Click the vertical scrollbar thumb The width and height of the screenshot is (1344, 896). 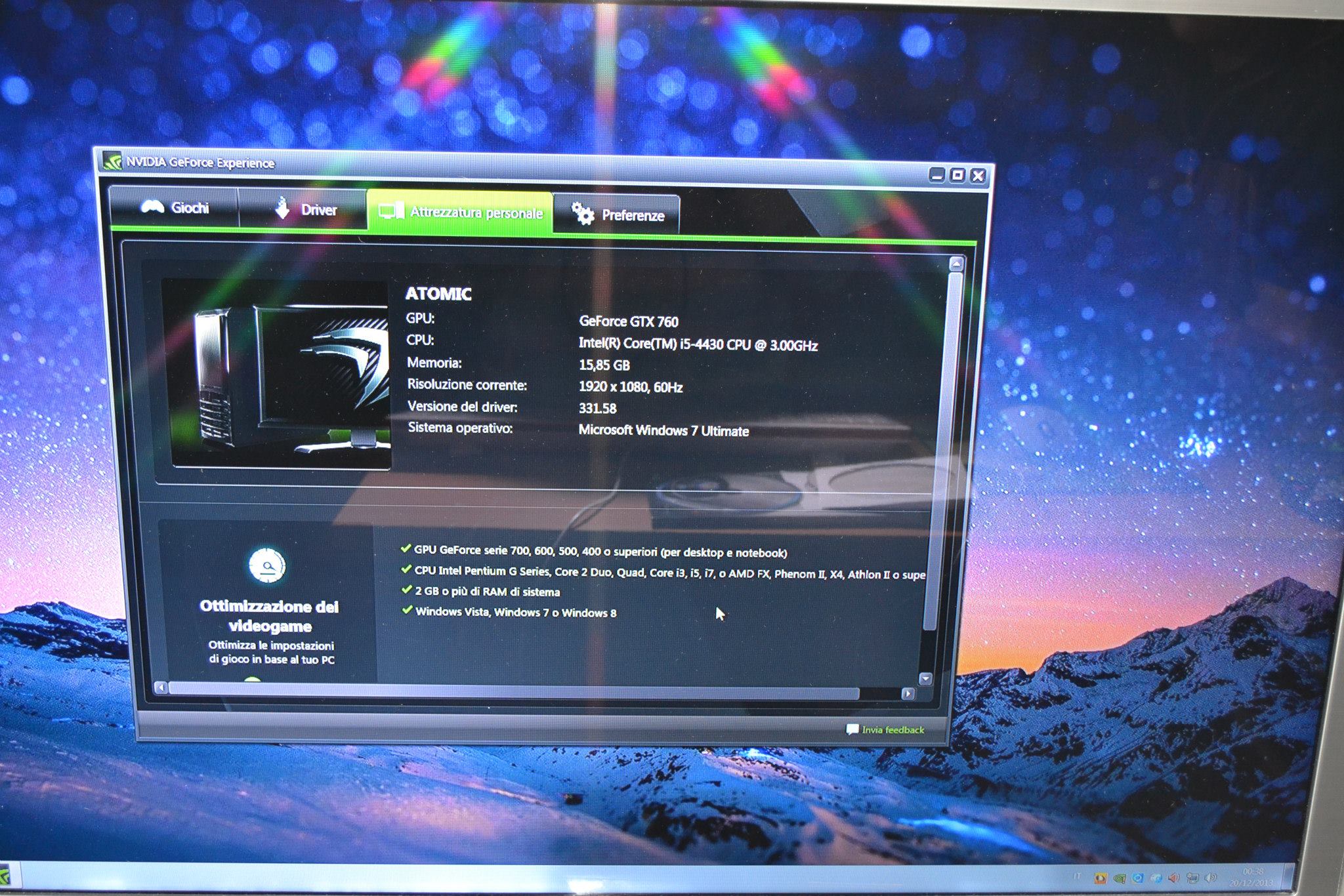(942, 451)
